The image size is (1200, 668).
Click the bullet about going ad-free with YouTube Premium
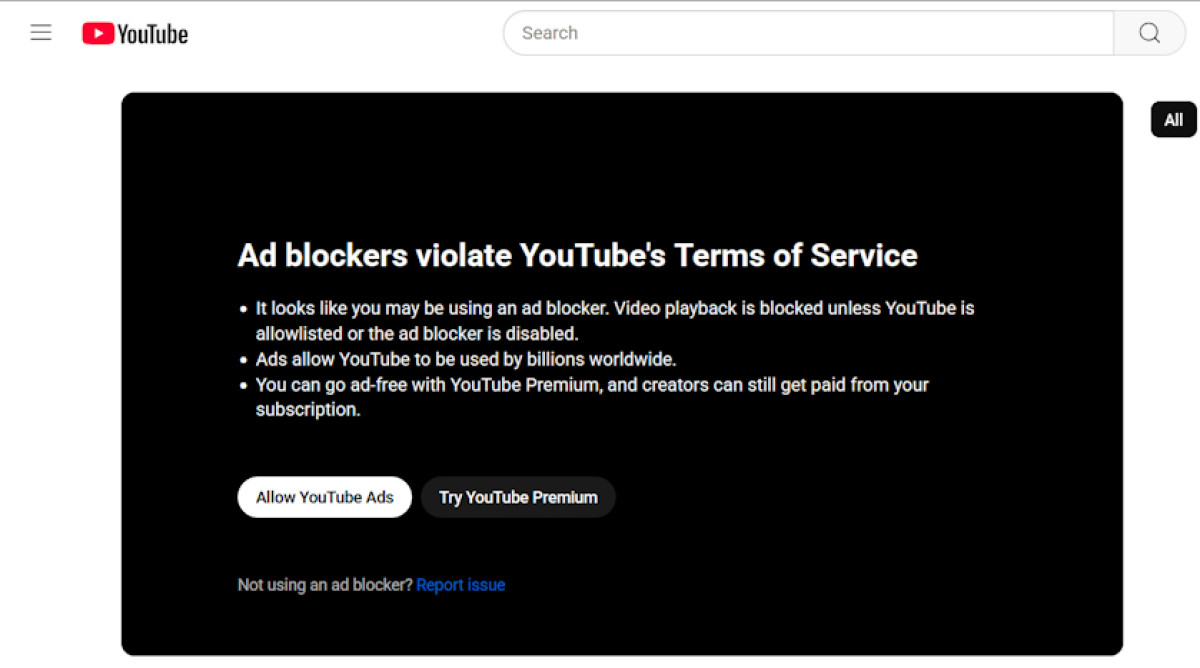click(x=592, y=397)
